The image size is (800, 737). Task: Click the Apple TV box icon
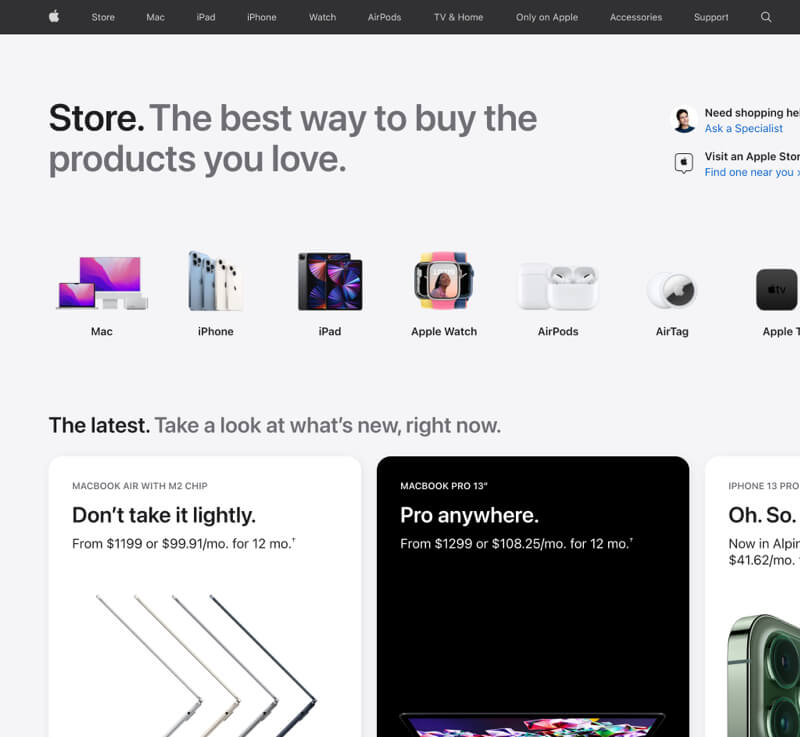click(x=777, y=289)
